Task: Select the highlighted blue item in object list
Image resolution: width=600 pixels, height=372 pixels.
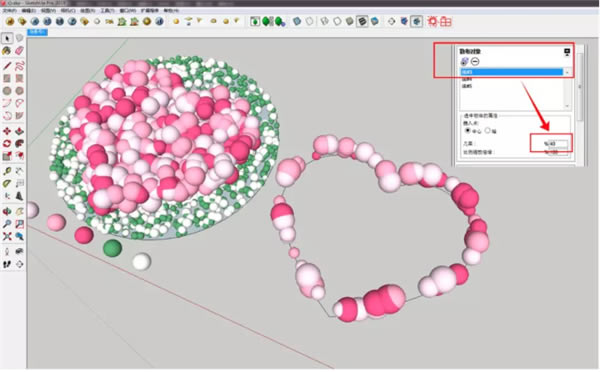Action: (x=512, y=72)
